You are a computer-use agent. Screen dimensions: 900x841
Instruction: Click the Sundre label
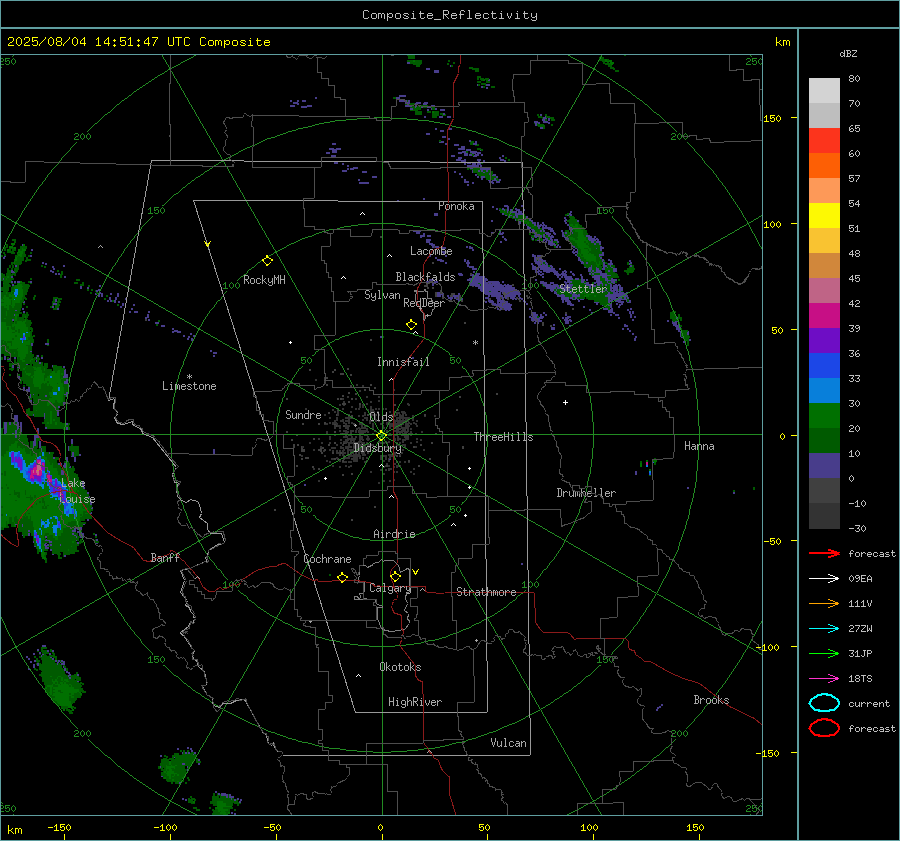tap(303, 414)
